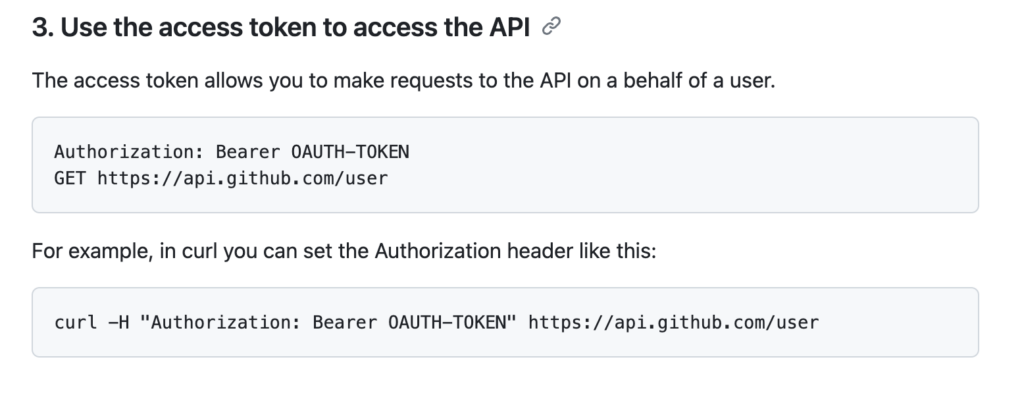Viewport: 1024px width, 399px height.
Task: Click the word "GET" in the first code block
Action: (69, 178)
